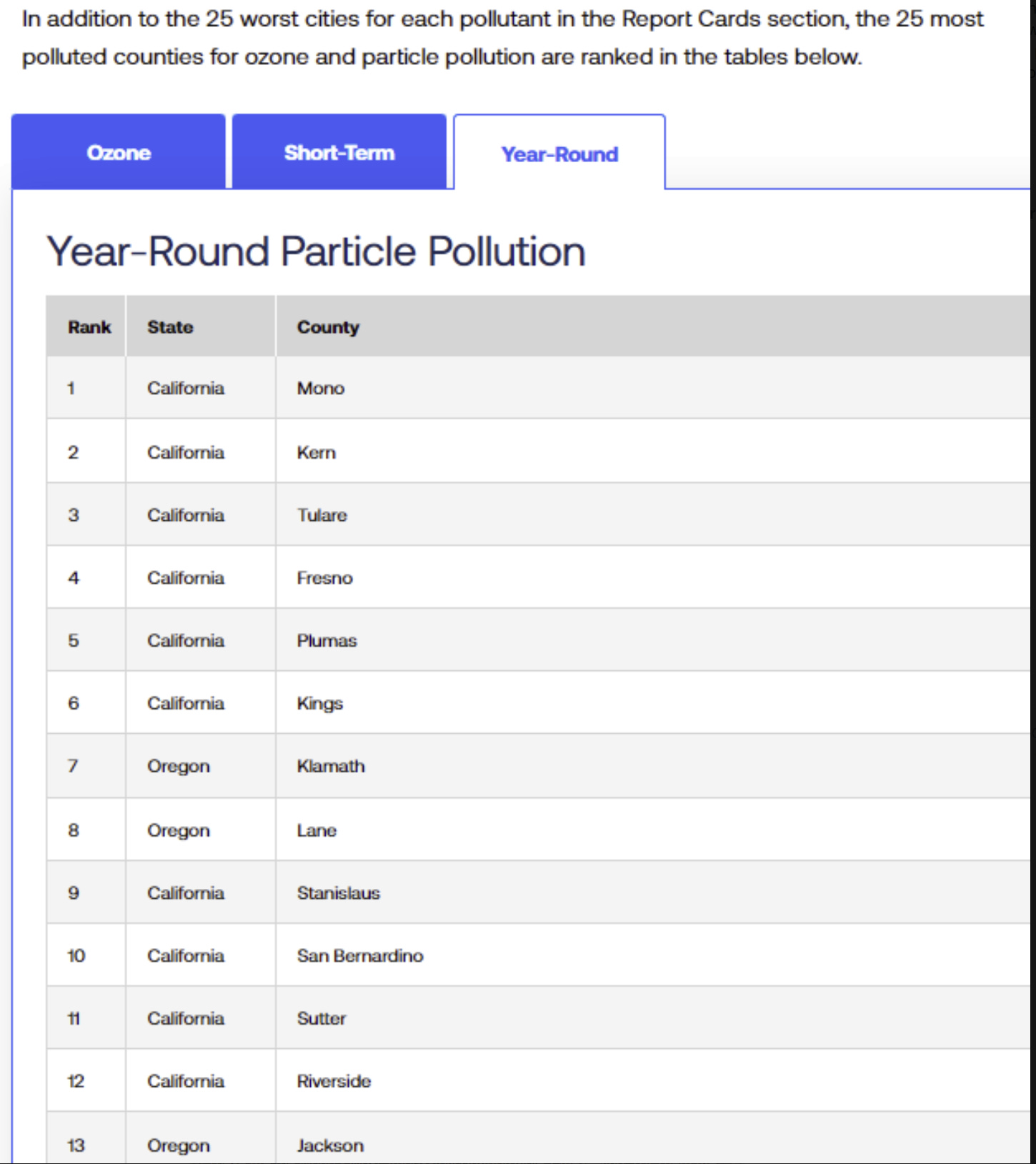Click California in the San Bernardino row

pos(186,956)
